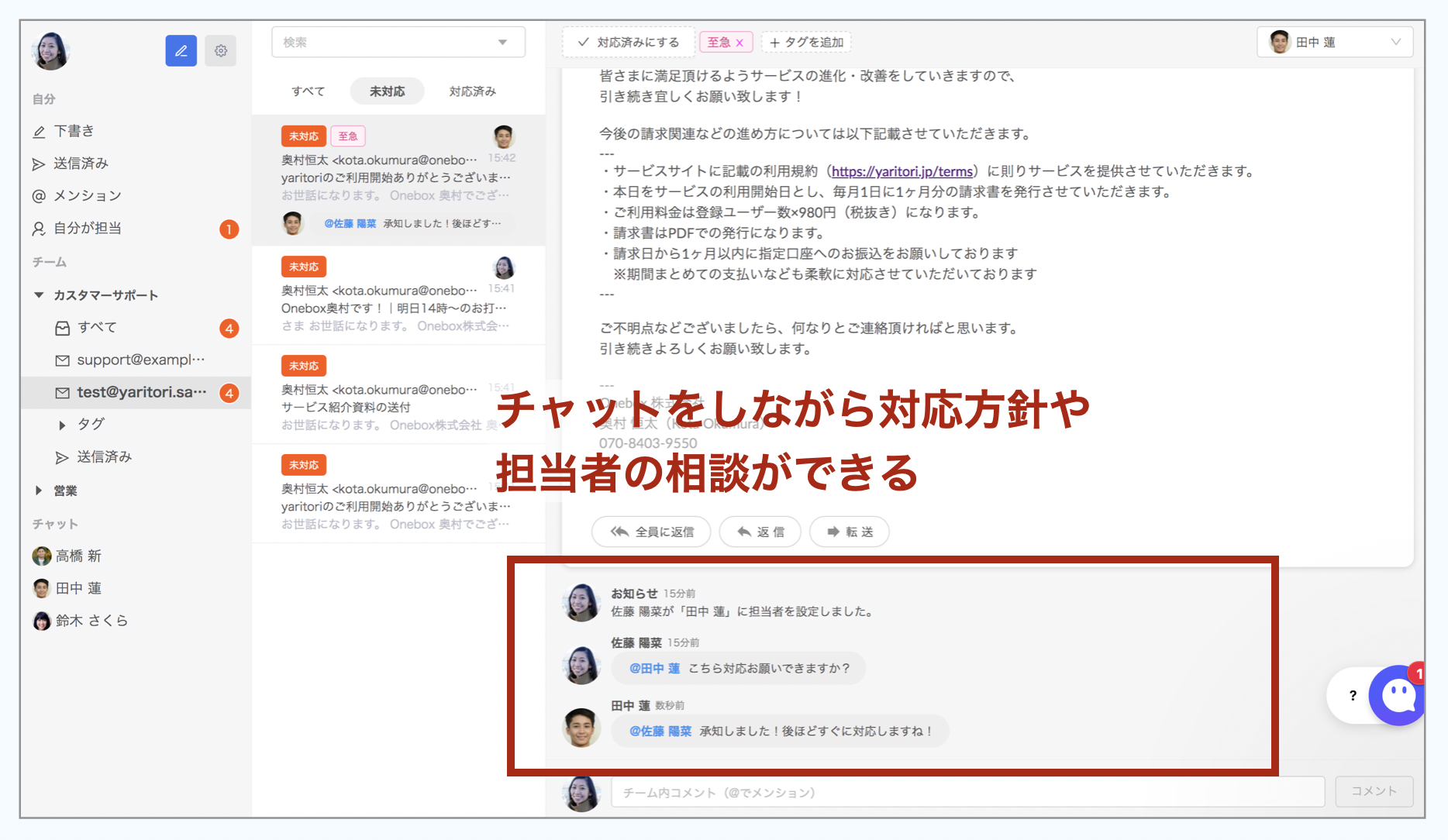Image resolution: width=1448 pixels, height=840 pixels.
Task: Click + タグを追加 to add tag
Action: 806,43
